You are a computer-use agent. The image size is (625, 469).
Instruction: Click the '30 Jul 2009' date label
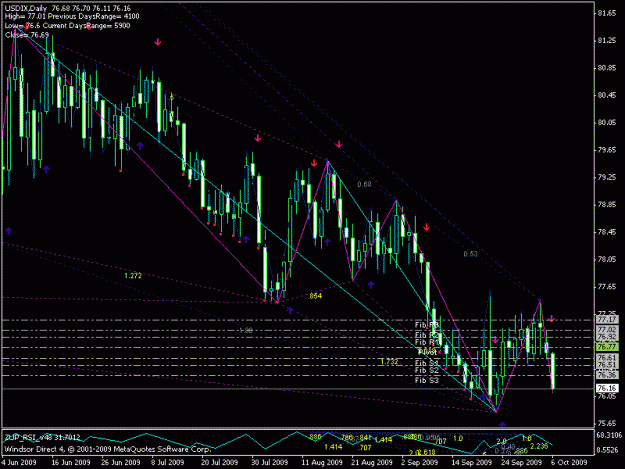click(x=269, y=462)
